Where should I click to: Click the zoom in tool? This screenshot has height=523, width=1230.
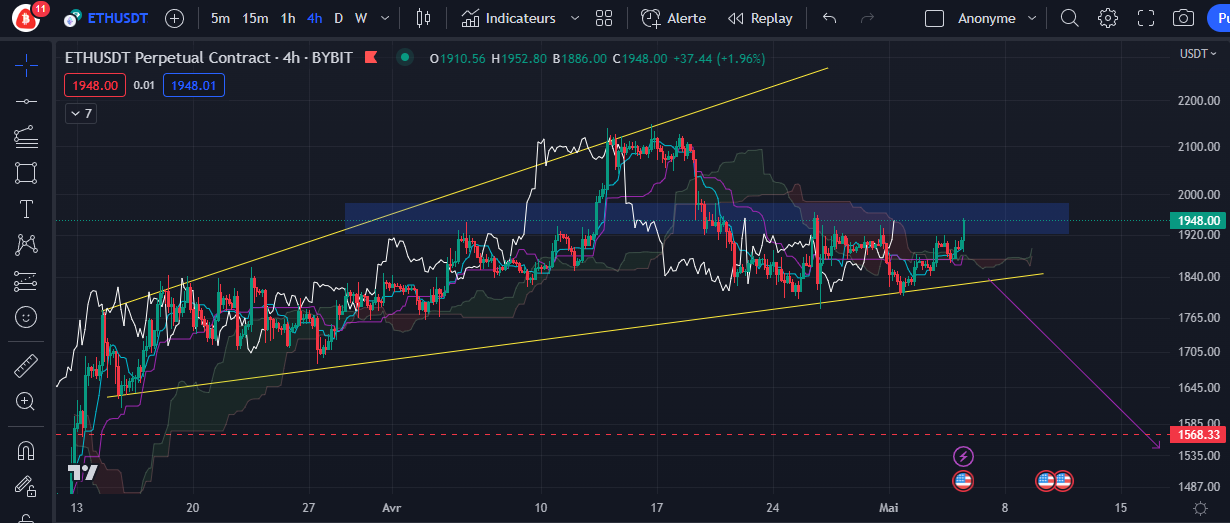26,401
